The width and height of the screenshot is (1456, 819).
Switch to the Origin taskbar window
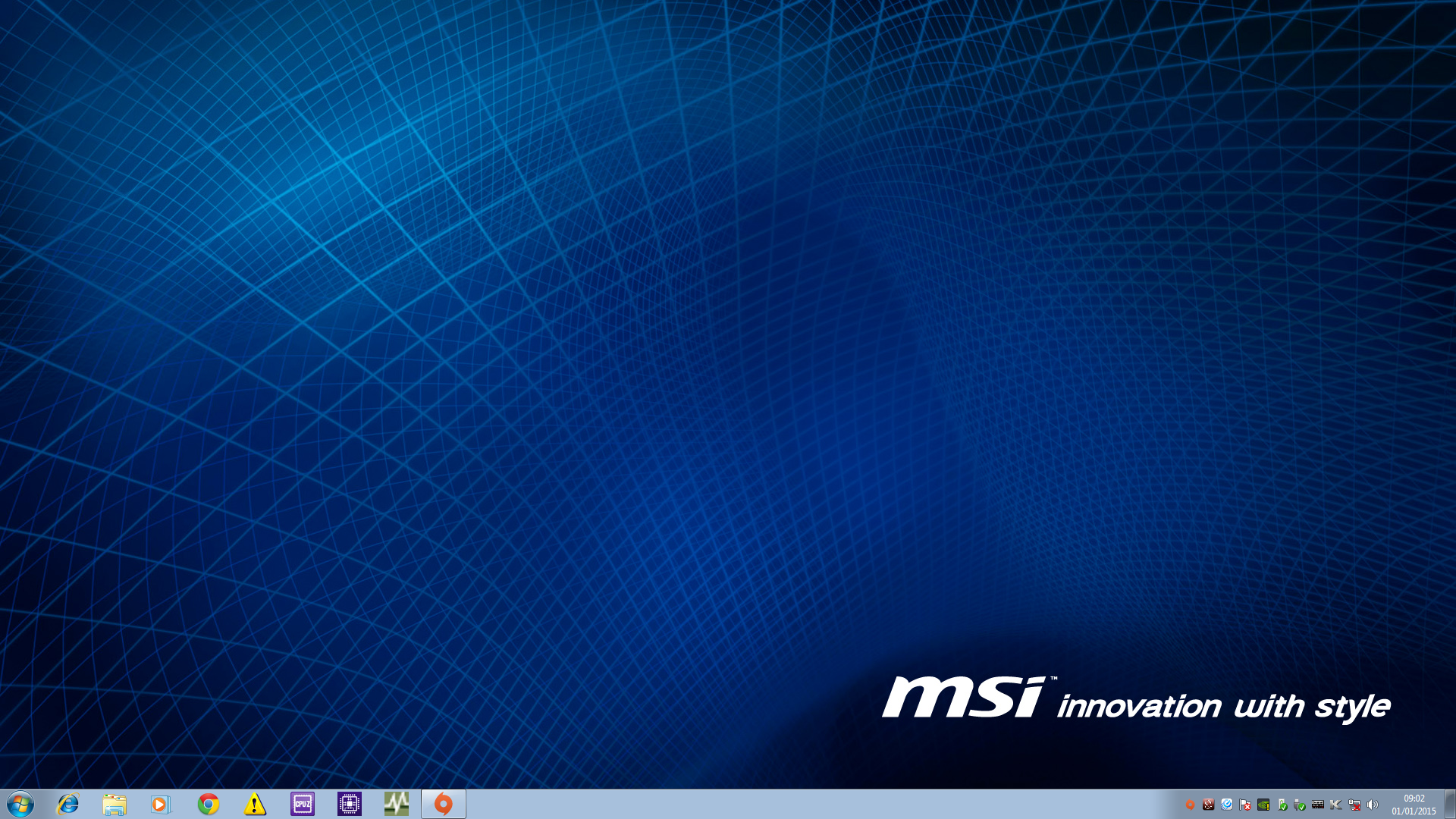(x=444, y=804)
